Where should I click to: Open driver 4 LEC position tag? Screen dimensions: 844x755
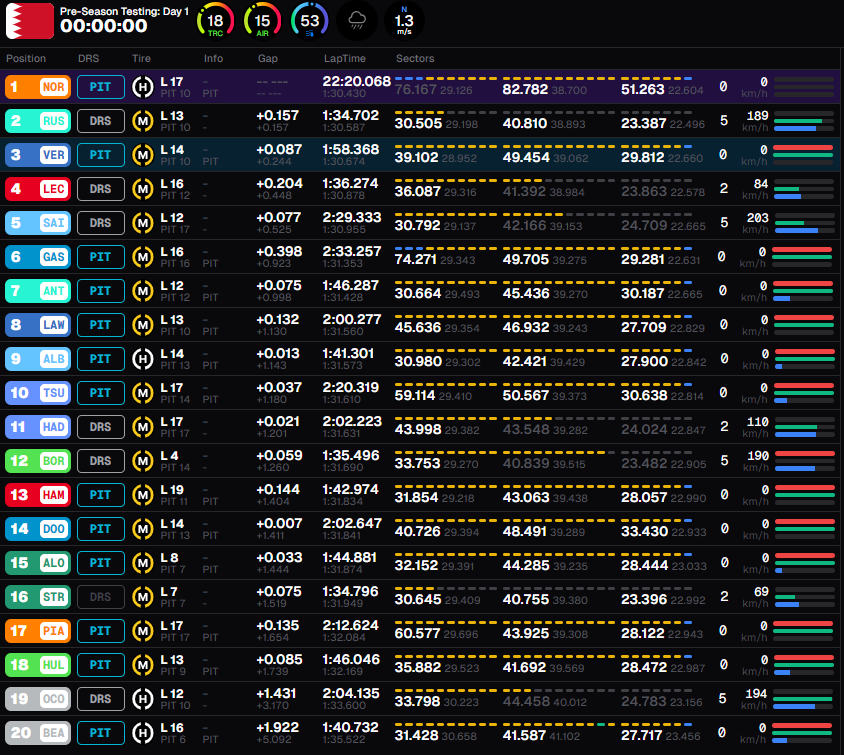click(38, 189)
